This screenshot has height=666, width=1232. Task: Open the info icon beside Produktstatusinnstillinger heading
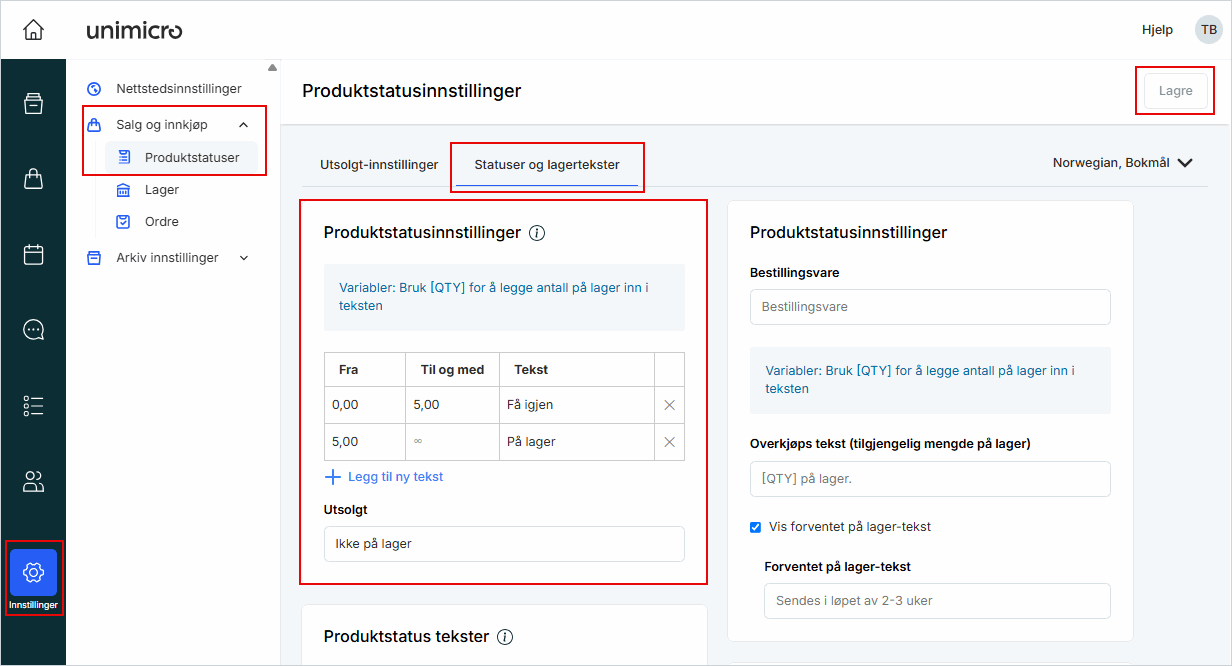537,233
